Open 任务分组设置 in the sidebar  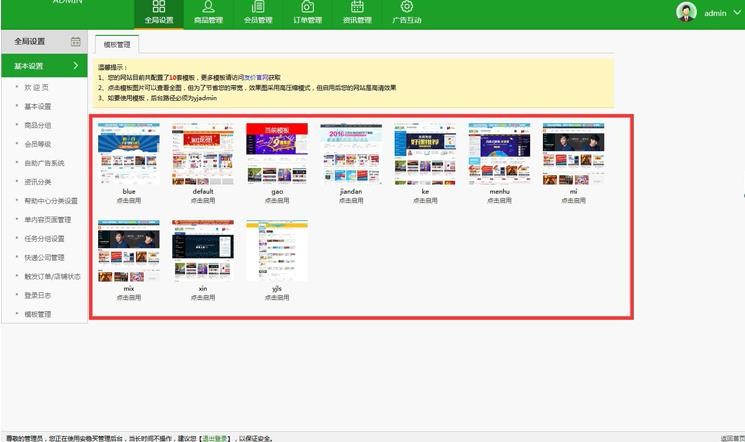(x=44, y=239)
